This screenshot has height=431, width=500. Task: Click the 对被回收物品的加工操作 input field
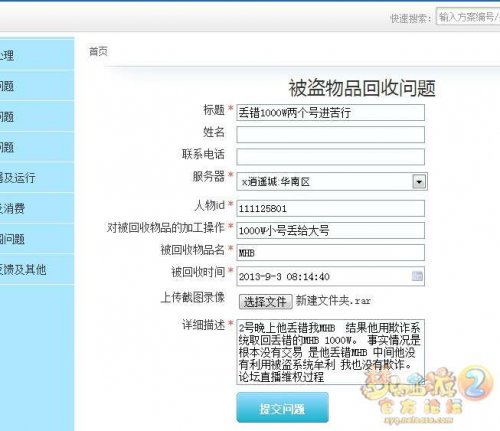click(x=330, y=230)
